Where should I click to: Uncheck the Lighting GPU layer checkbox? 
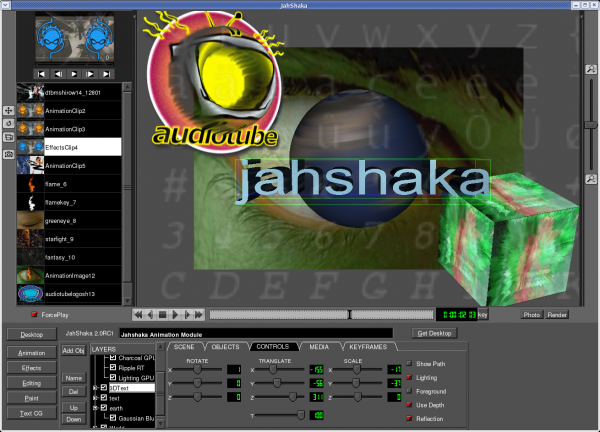coord(113,378)
